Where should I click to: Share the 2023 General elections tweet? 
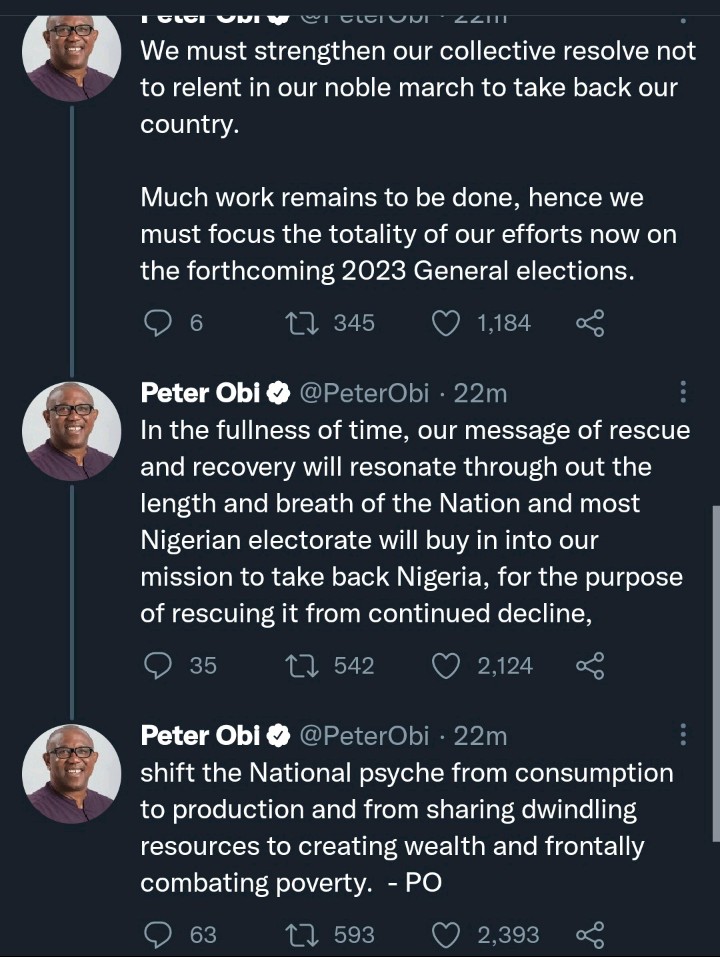pyautogui.click(x=590, y=323)
